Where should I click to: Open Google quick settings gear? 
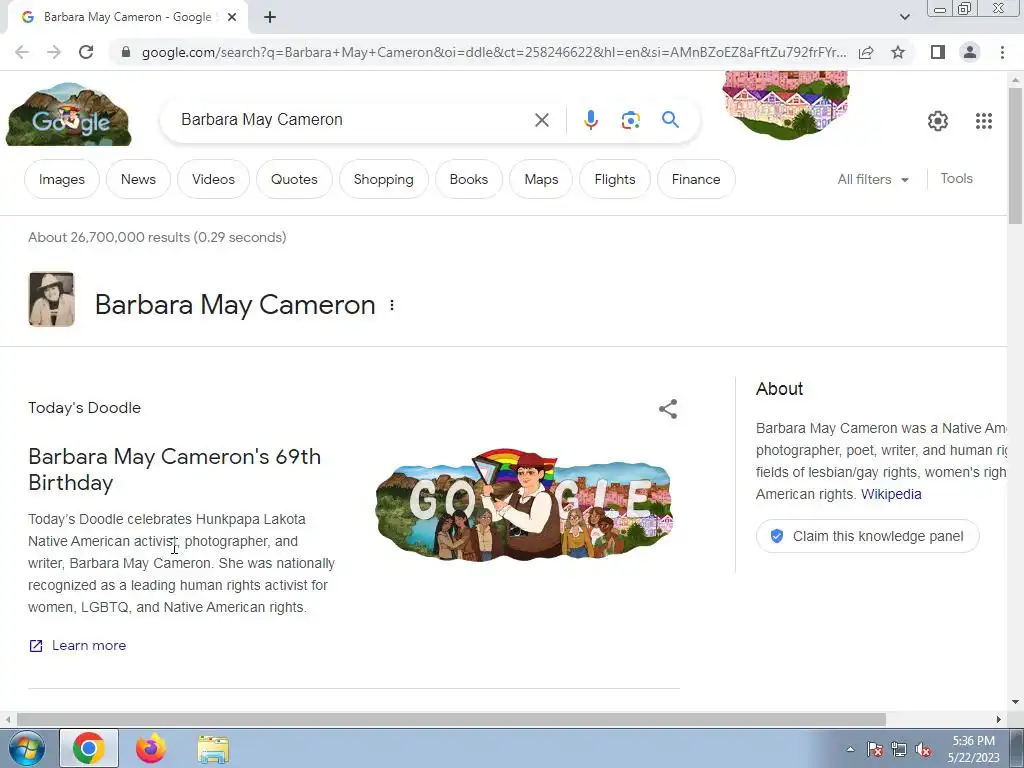(938, 121)
